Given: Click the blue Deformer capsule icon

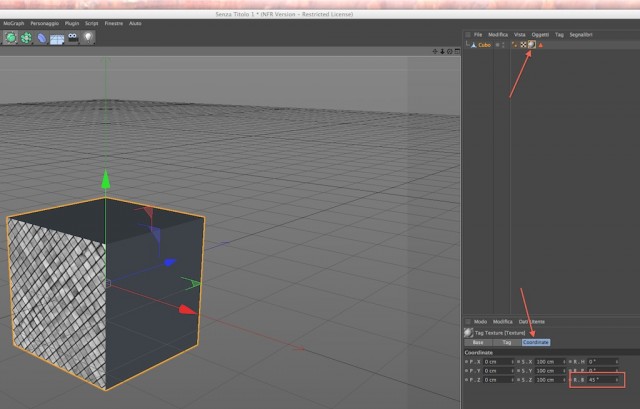Looking at the screenshot, I should click(42, 38).
